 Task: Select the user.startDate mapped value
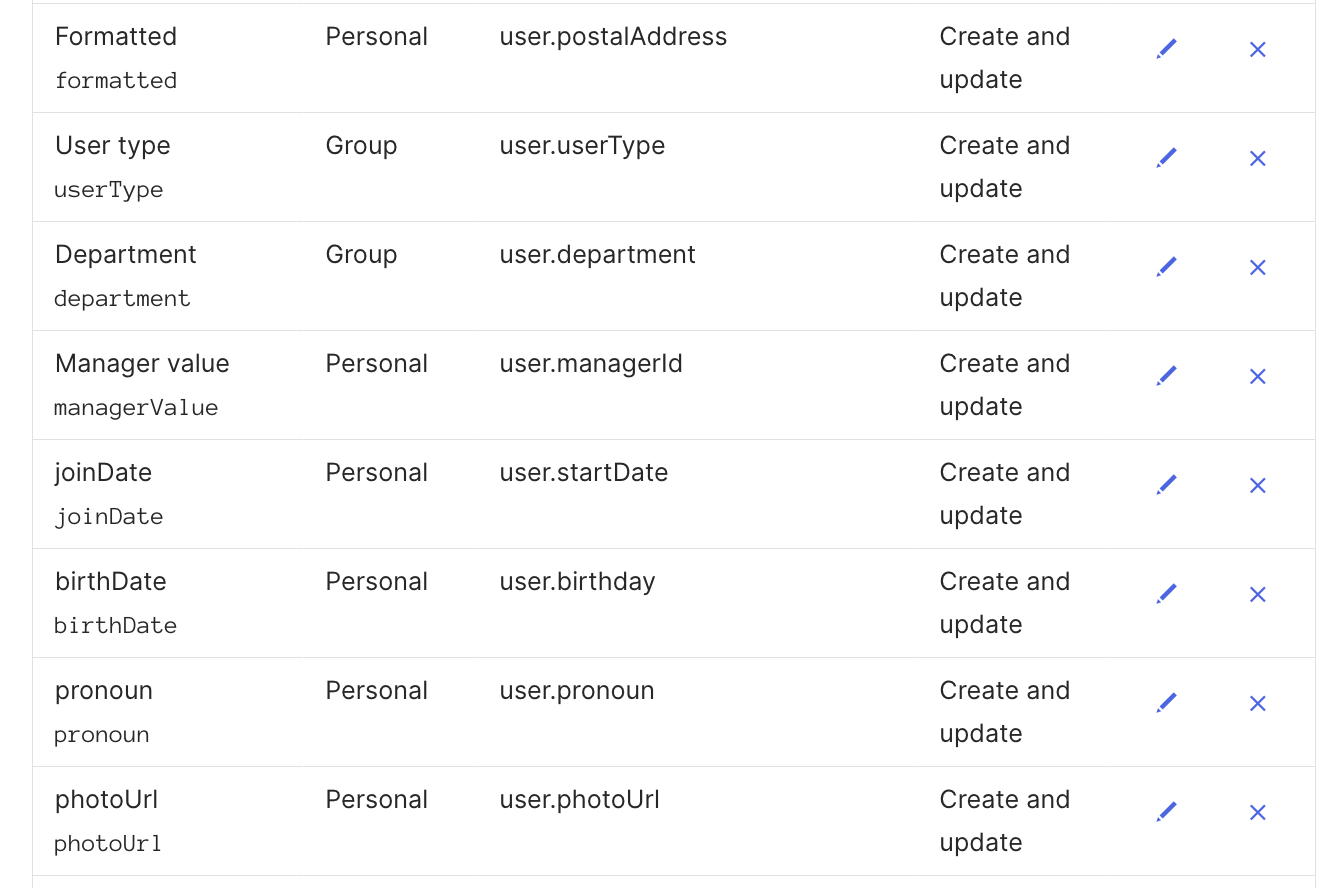[584, 473]
